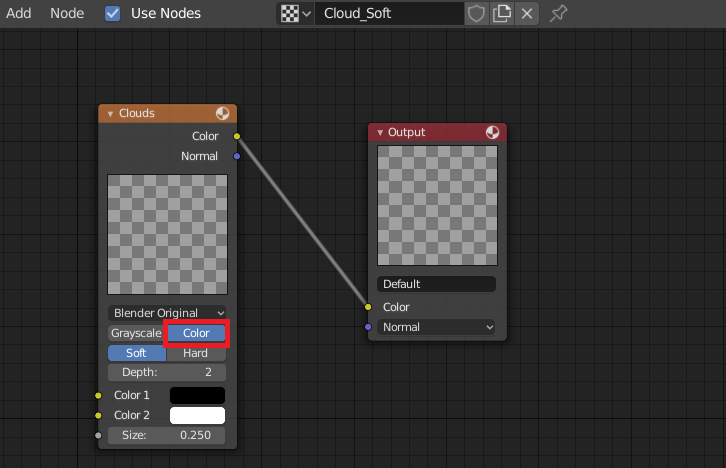This screenshot has width=726, height=468.
Task: Open the white Color 2 swatch
Action: coord(197,415)
